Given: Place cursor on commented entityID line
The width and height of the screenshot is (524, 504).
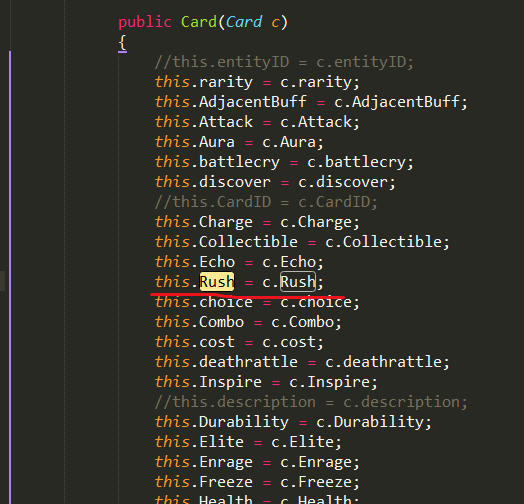Looking at the screenshot, I should 284,62.
